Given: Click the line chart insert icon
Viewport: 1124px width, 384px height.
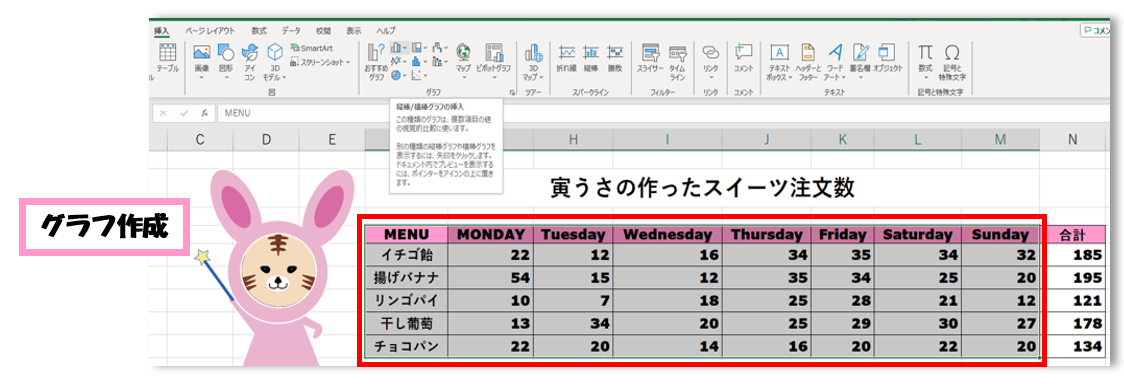Looking at the screenshot, I should pos(396,61).
